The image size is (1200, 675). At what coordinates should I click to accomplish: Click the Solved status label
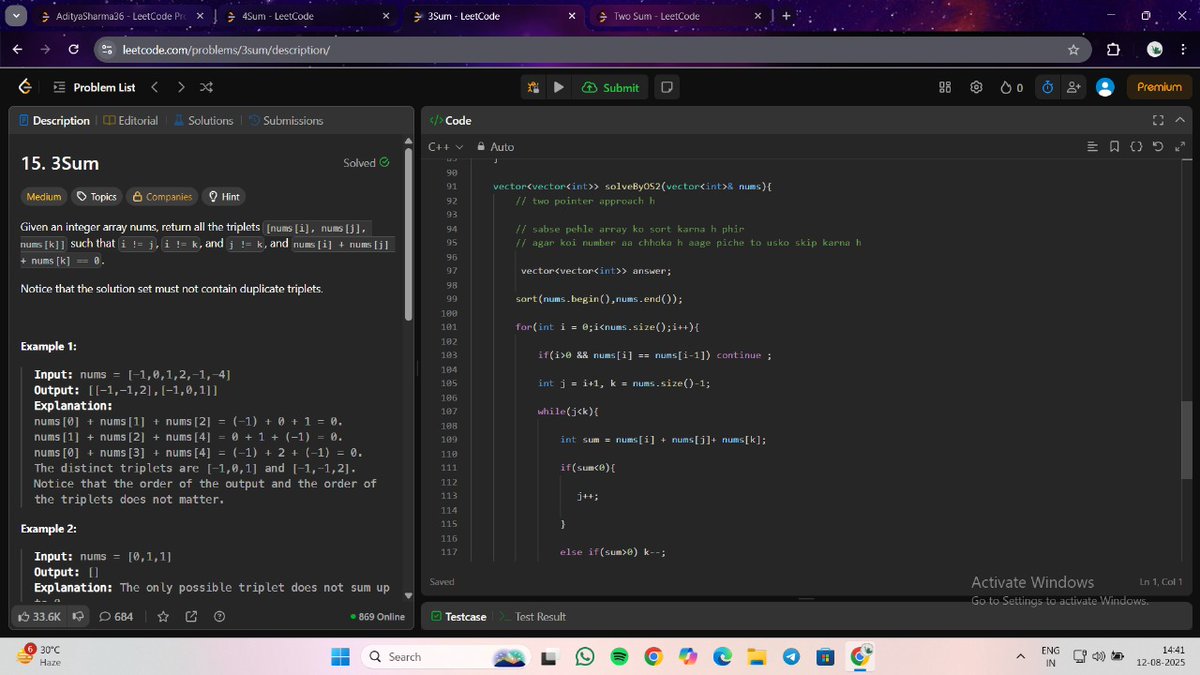(366, 163)
